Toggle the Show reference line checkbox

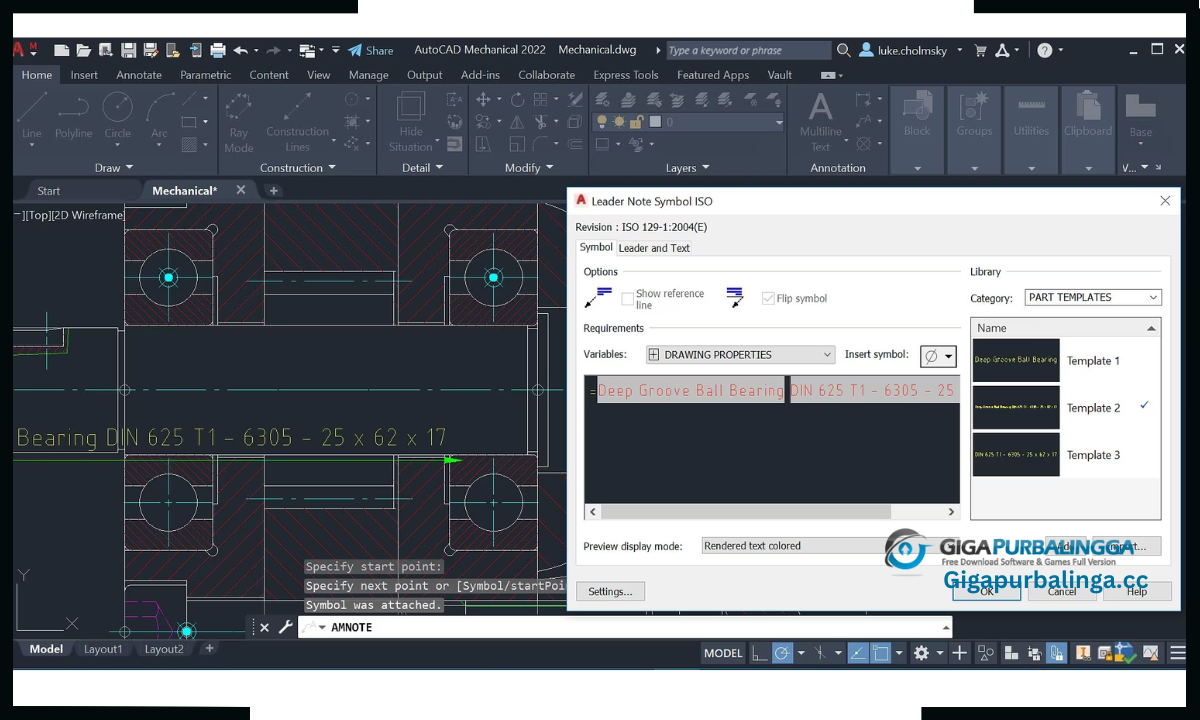(628, 298)
